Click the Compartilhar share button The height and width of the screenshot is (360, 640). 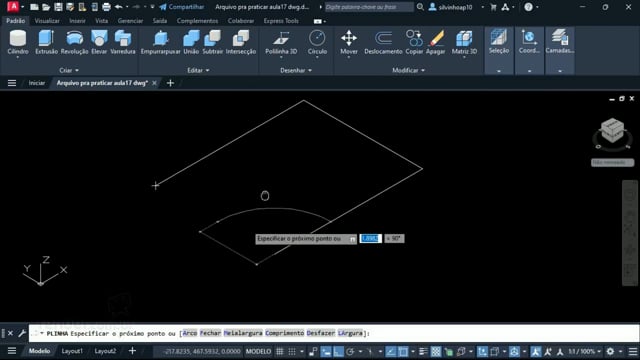pos(182,7)
